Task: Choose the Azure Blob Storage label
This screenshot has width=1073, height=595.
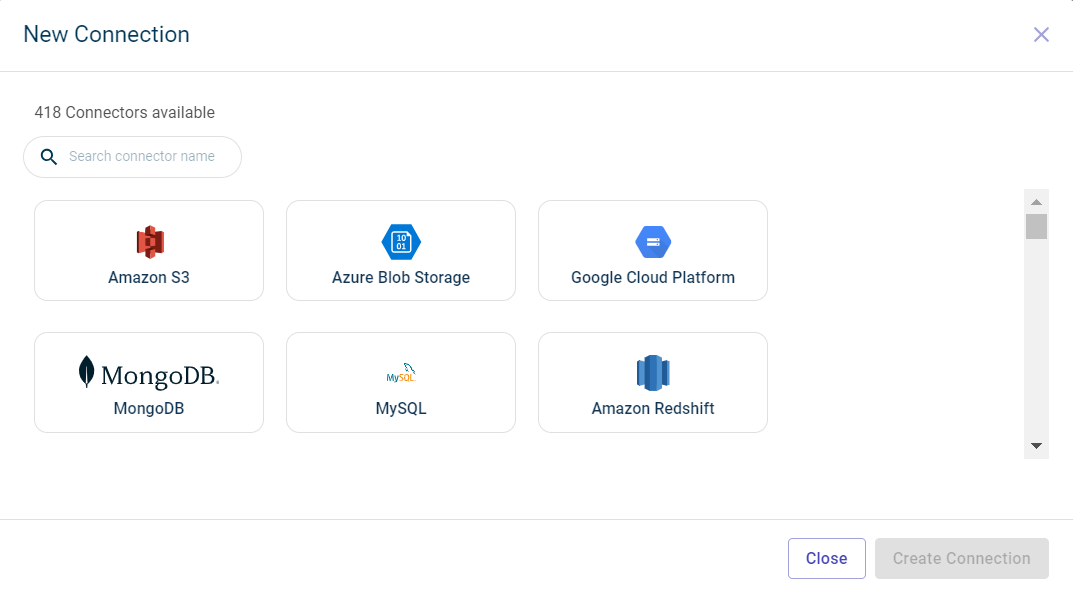Action: (x=401, y=278)
